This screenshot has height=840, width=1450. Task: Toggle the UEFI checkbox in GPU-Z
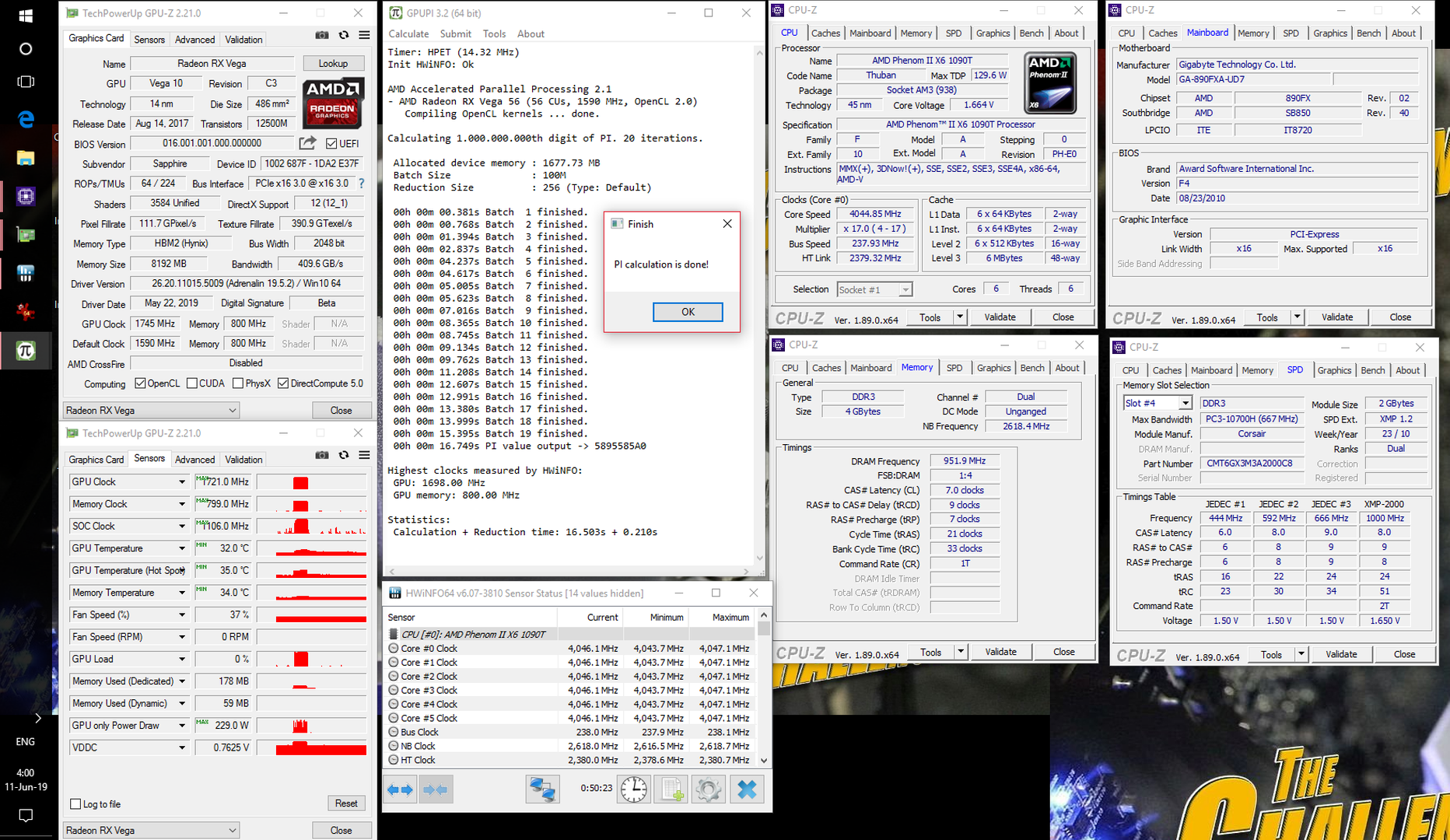[x=332, y=144]
